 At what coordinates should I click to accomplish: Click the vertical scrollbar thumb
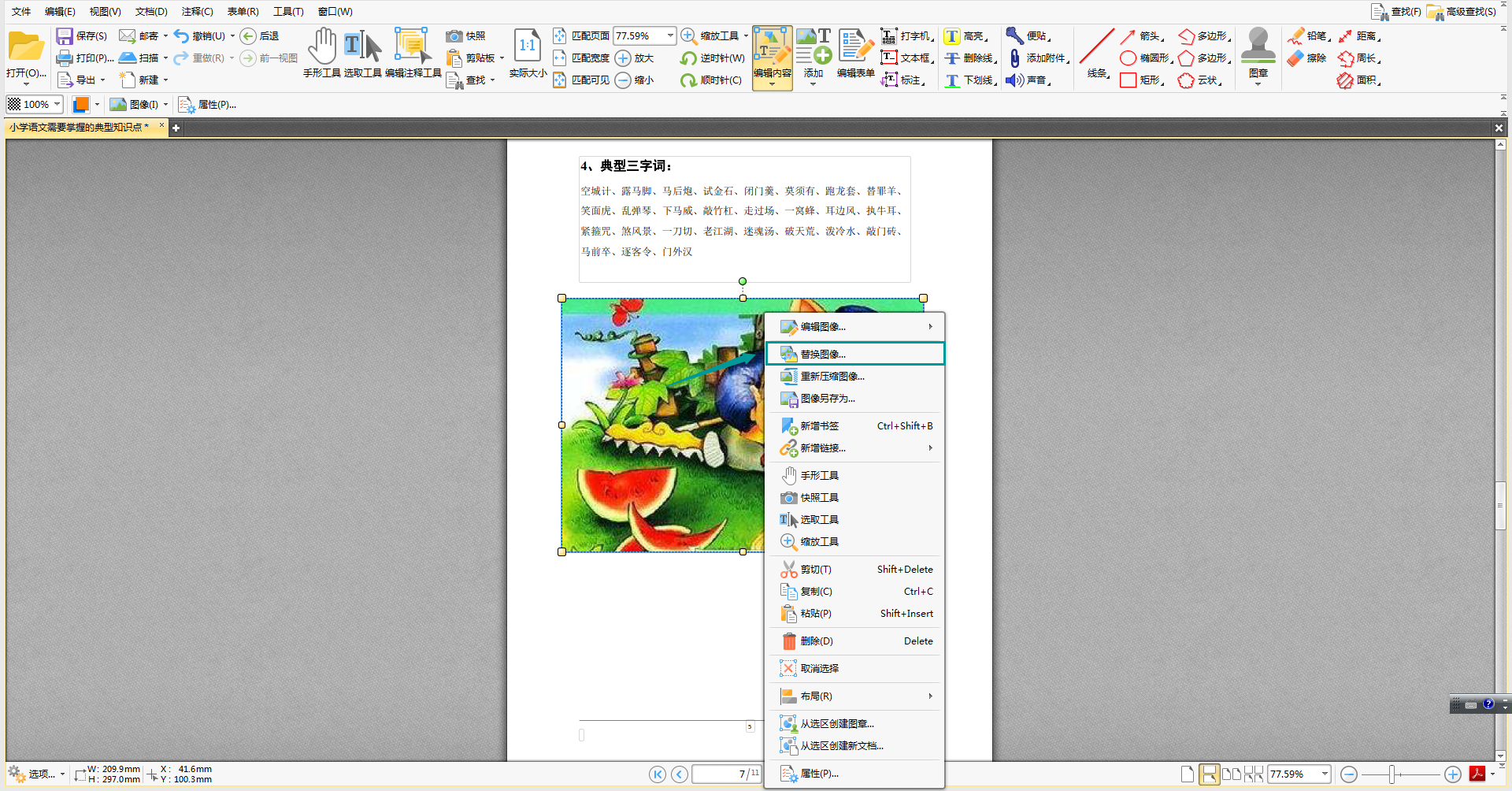[1501, 505]
